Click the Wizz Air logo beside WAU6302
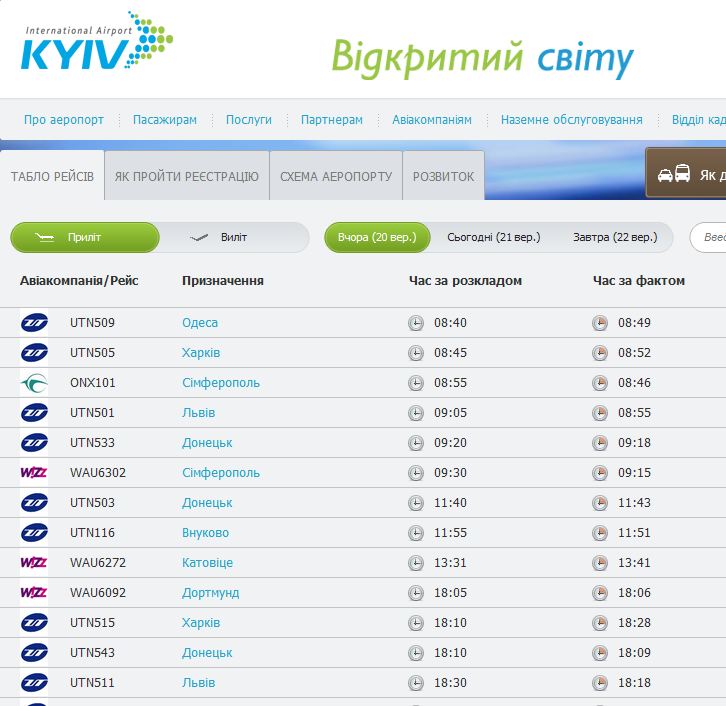This screenshot has width=726, height=706. [x=34, y=473]
